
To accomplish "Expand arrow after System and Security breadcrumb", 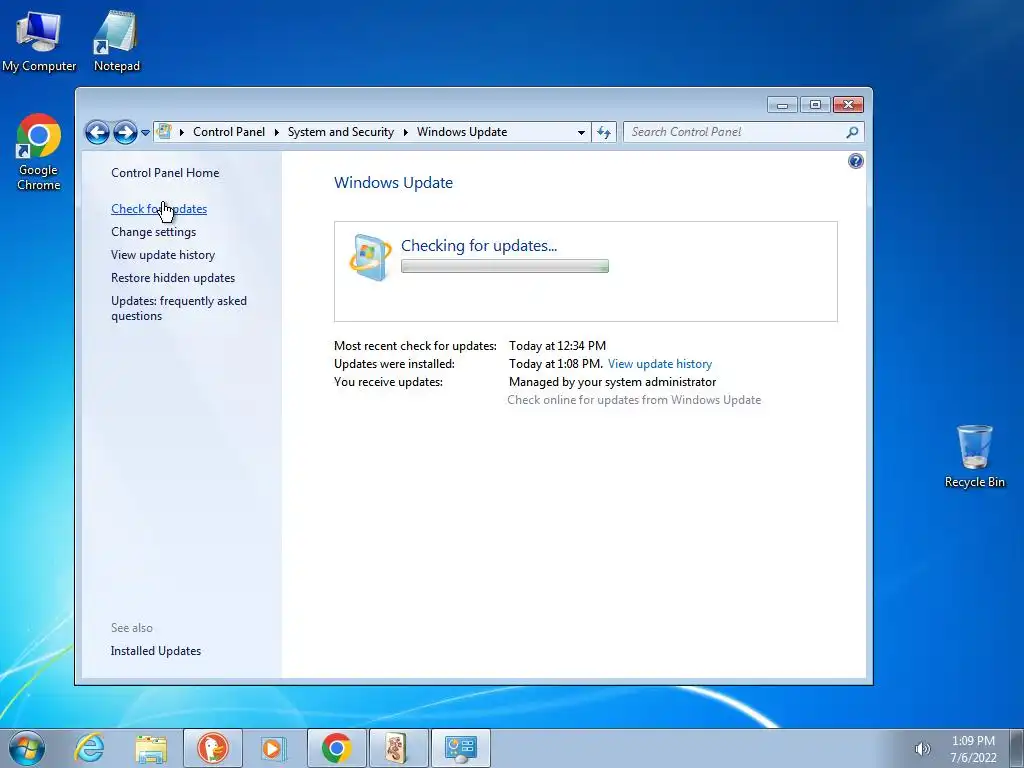I will (406, 132).
